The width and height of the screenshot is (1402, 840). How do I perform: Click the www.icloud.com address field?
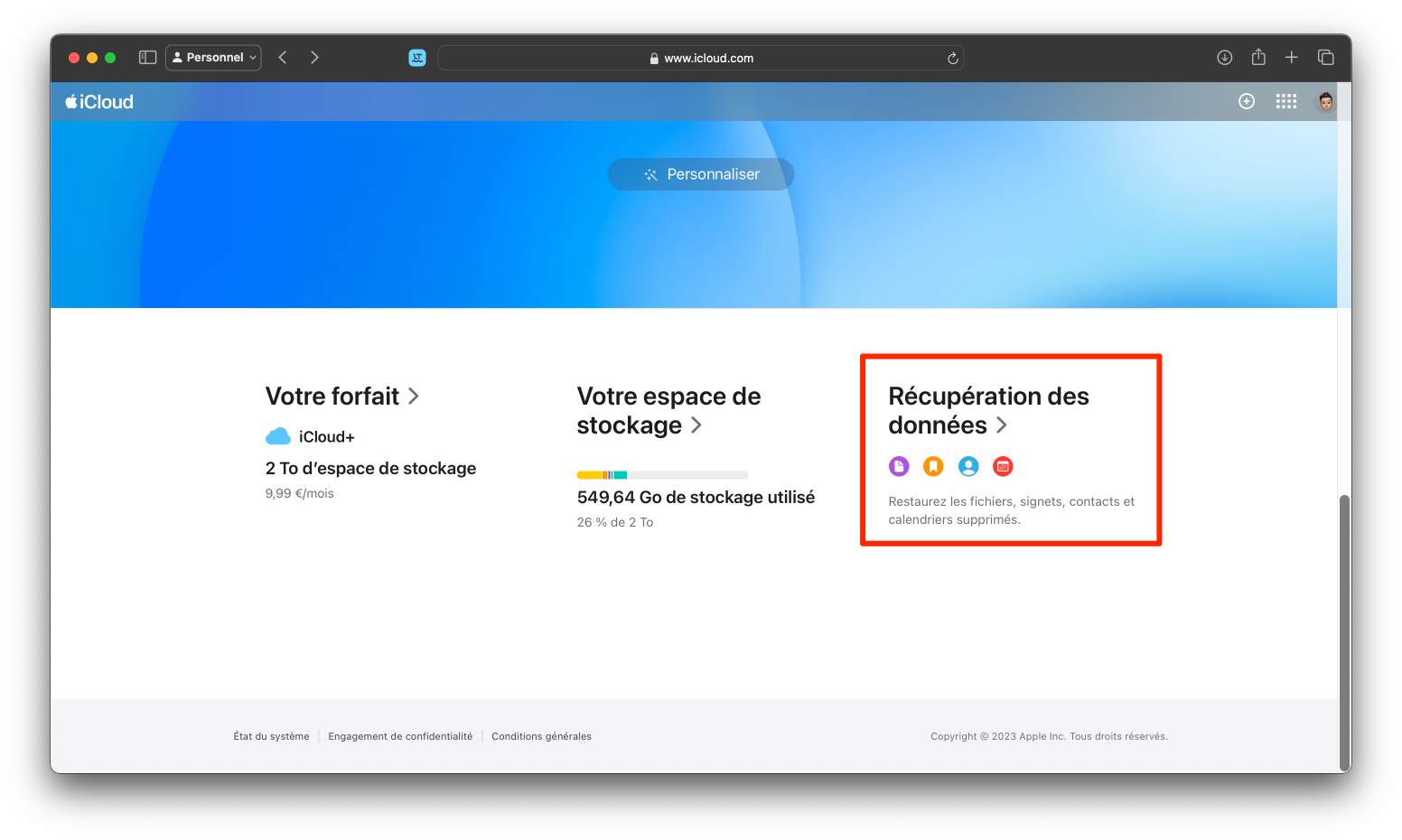point(701,58)
